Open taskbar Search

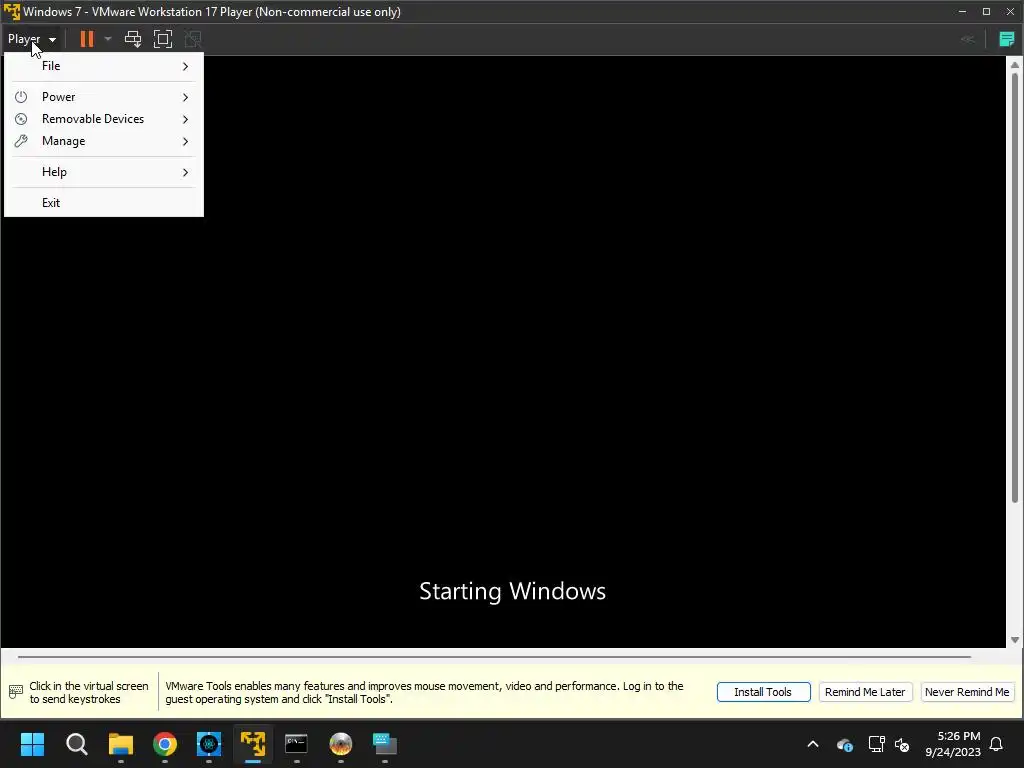pos(76,744)
